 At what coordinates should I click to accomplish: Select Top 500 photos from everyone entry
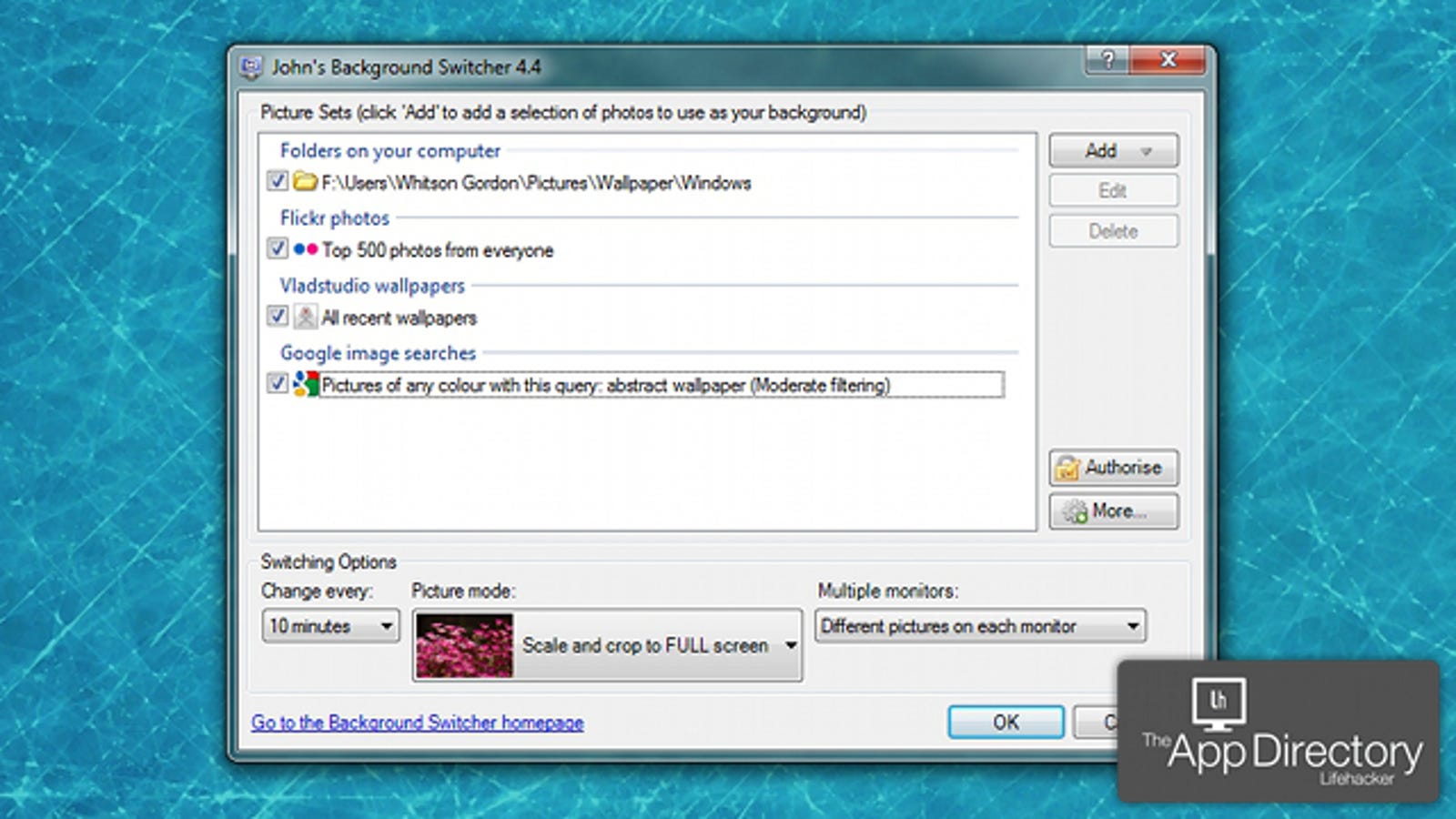(438, 250)
